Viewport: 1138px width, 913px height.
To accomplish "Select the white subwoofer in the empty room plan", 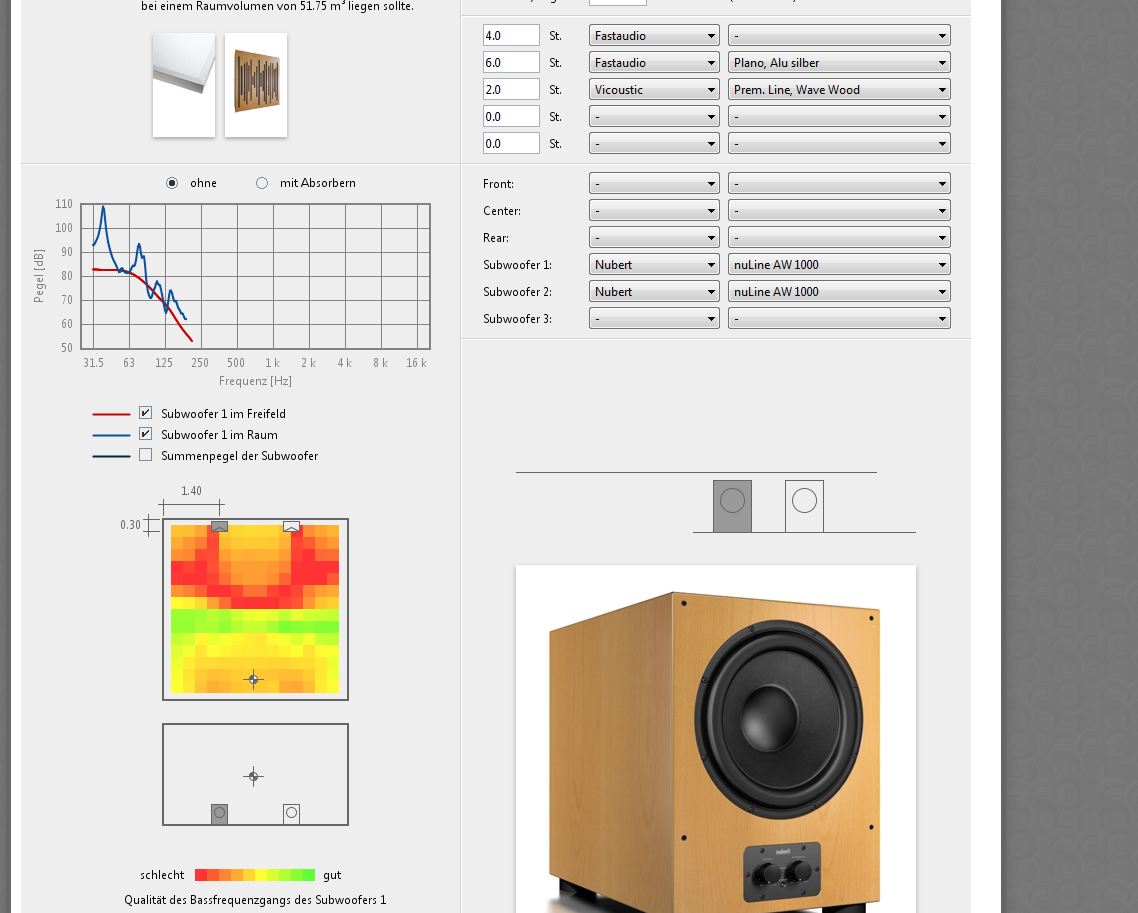I will tap(291, 814).
